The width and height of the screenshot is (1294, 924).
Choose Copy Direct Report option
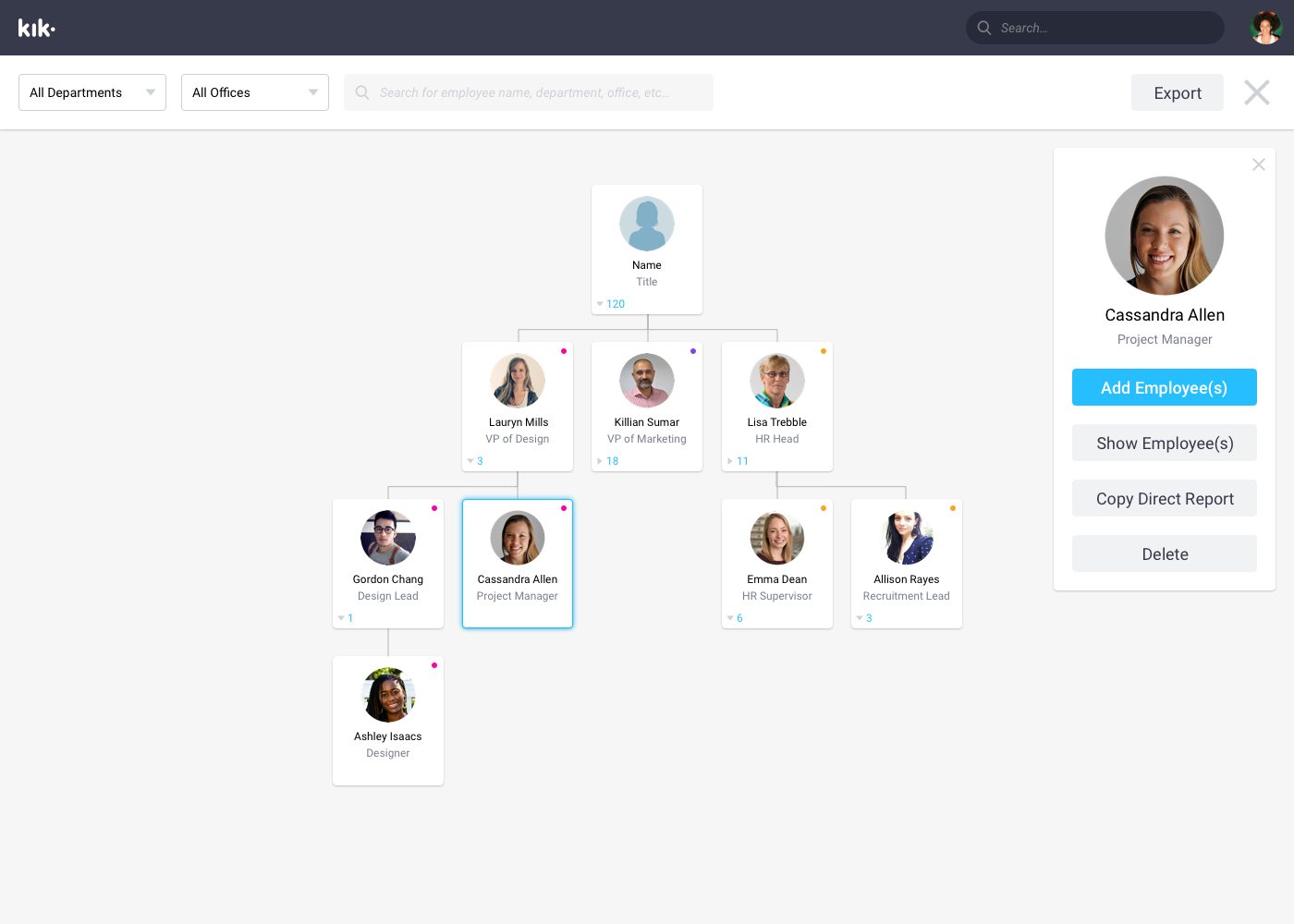coord(1164,498)
